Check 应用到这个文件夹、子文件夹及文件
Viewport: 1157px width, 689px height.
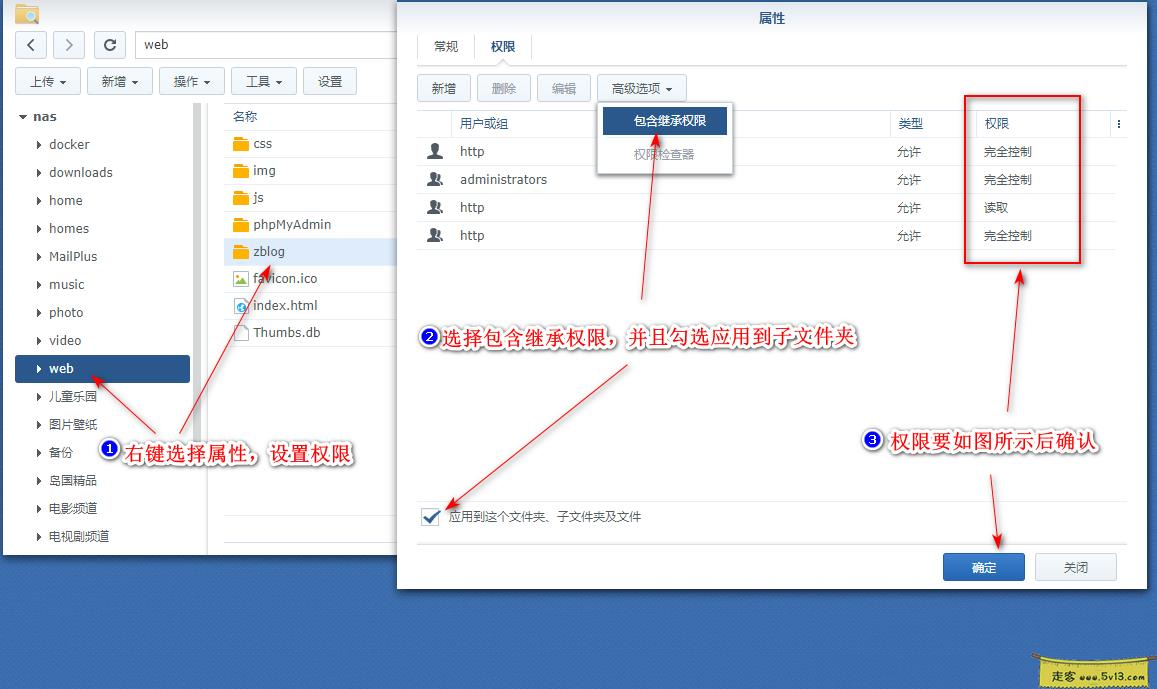coord(431,517)
